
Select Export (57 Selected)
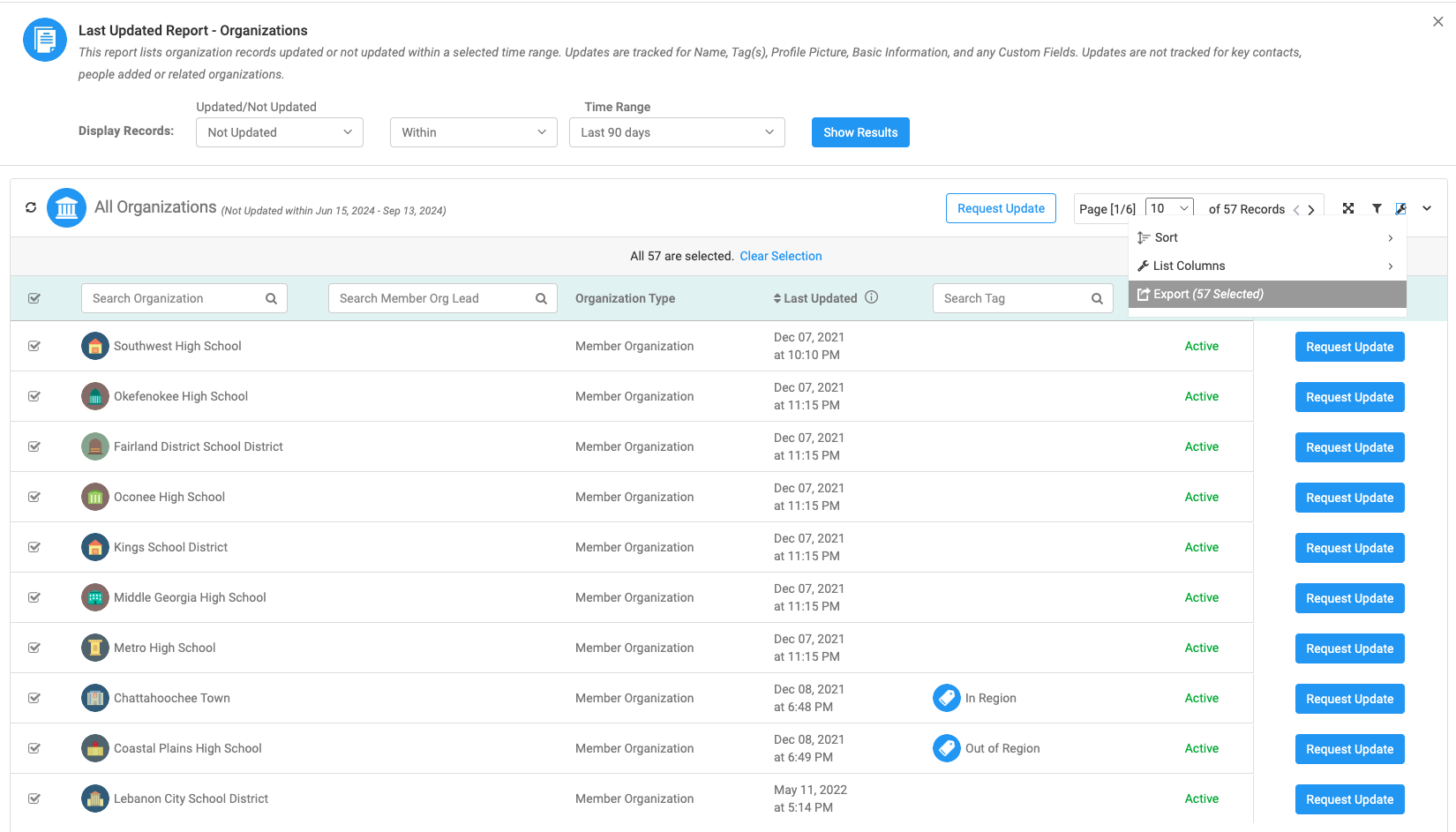click(x=1267, y=294)
